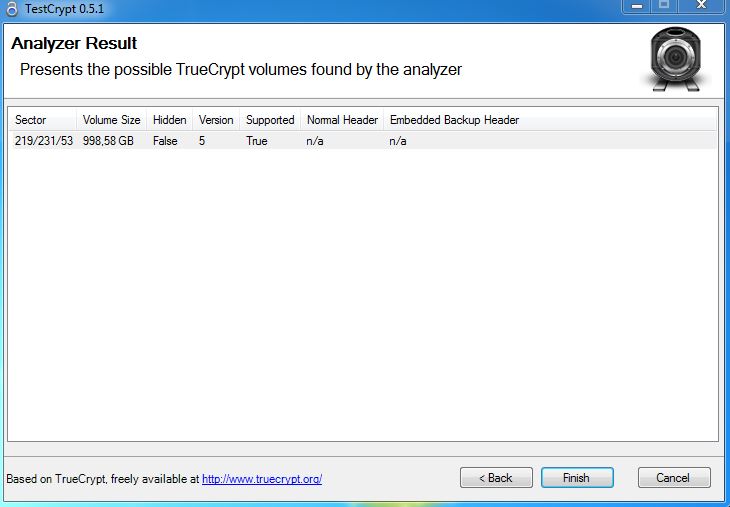Click the Version column header
730x507 pixels.
[216, 120]
